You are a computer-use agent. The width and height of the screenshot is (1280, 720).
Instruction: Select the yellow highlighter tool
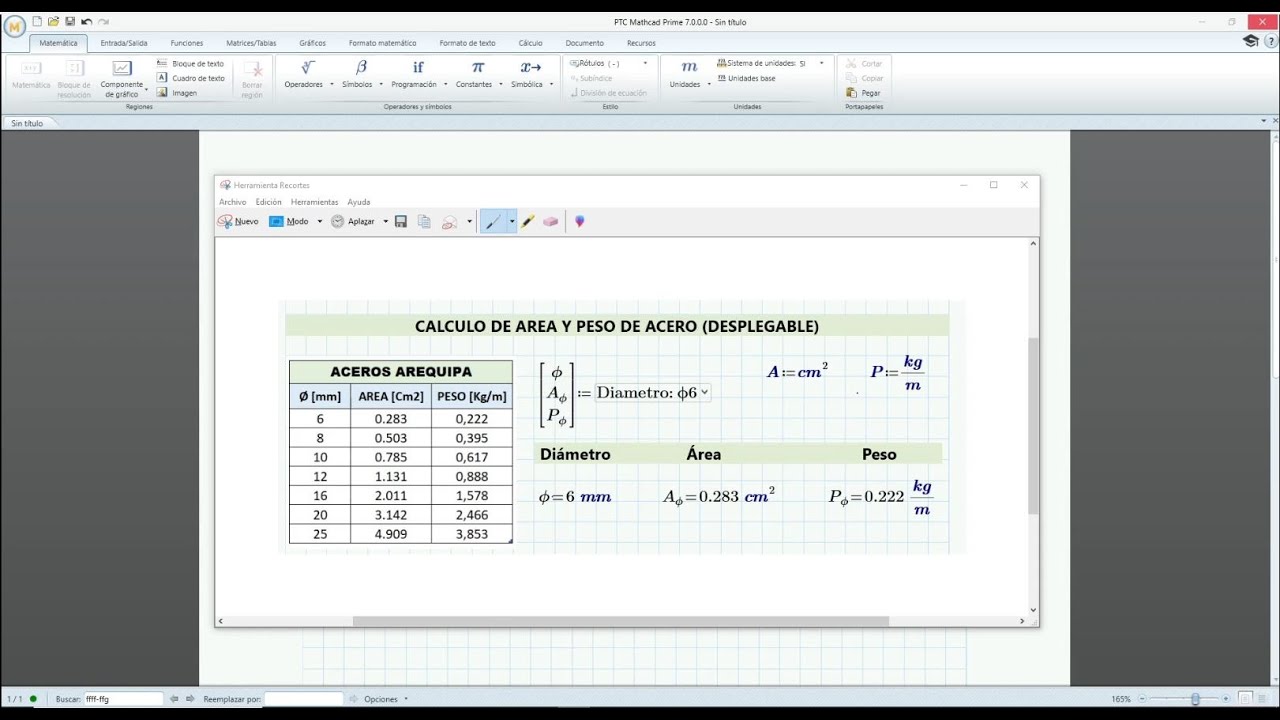(528, 222)
